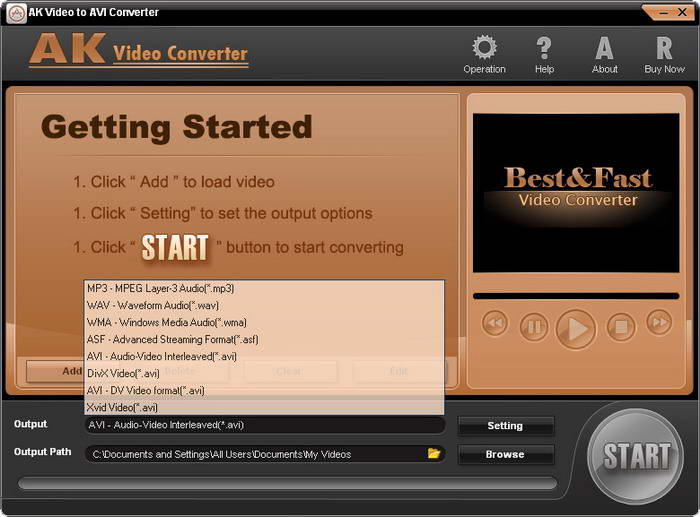The image size is (700, 517).
Task: Select WAV - Waveform Audio format
Action: (264, 305)
